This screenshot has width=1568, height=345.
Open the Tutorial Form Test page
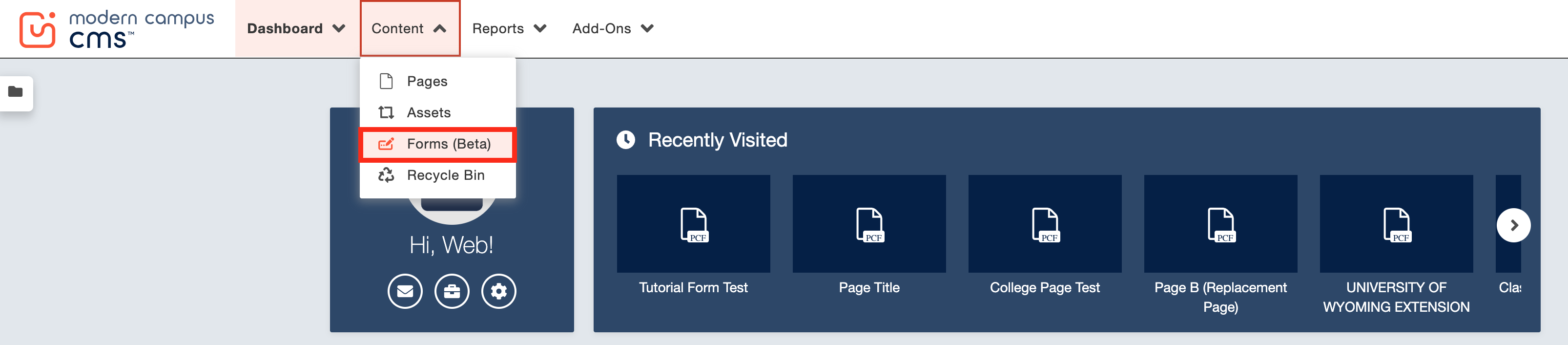693,224
